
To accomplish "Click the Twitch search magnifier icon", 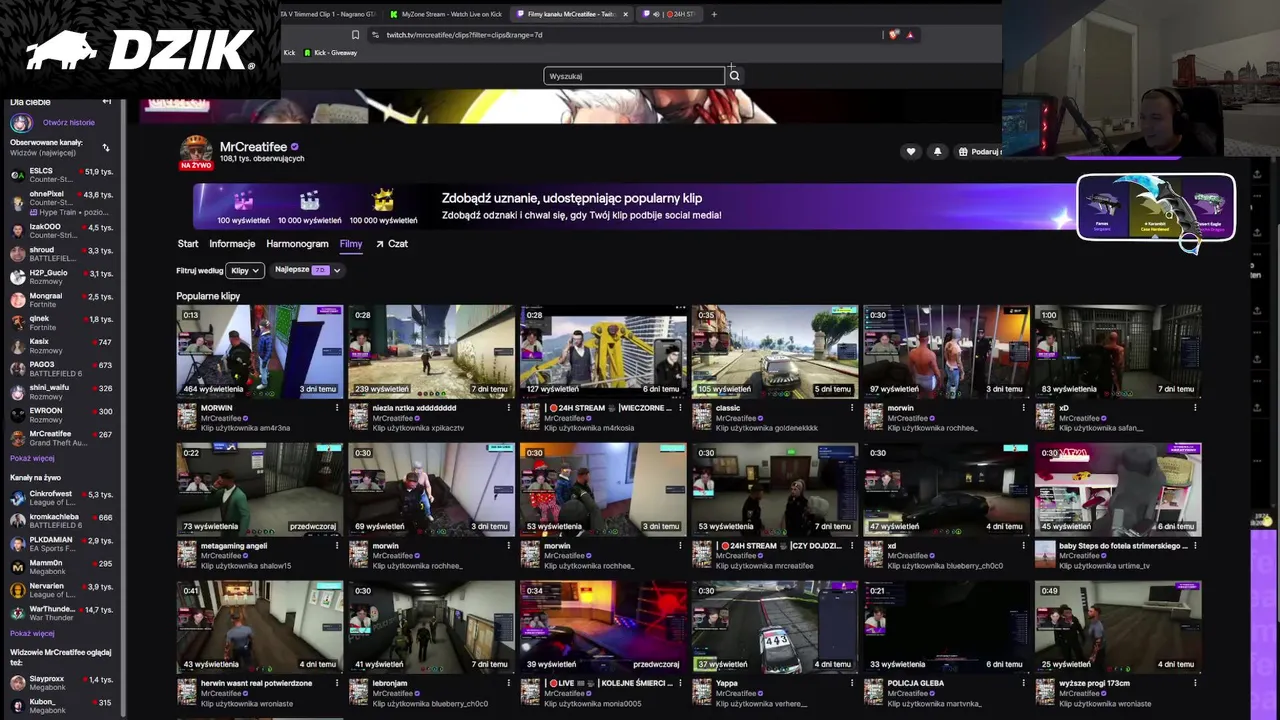I will pyautogui.click(x=734, y=76).
